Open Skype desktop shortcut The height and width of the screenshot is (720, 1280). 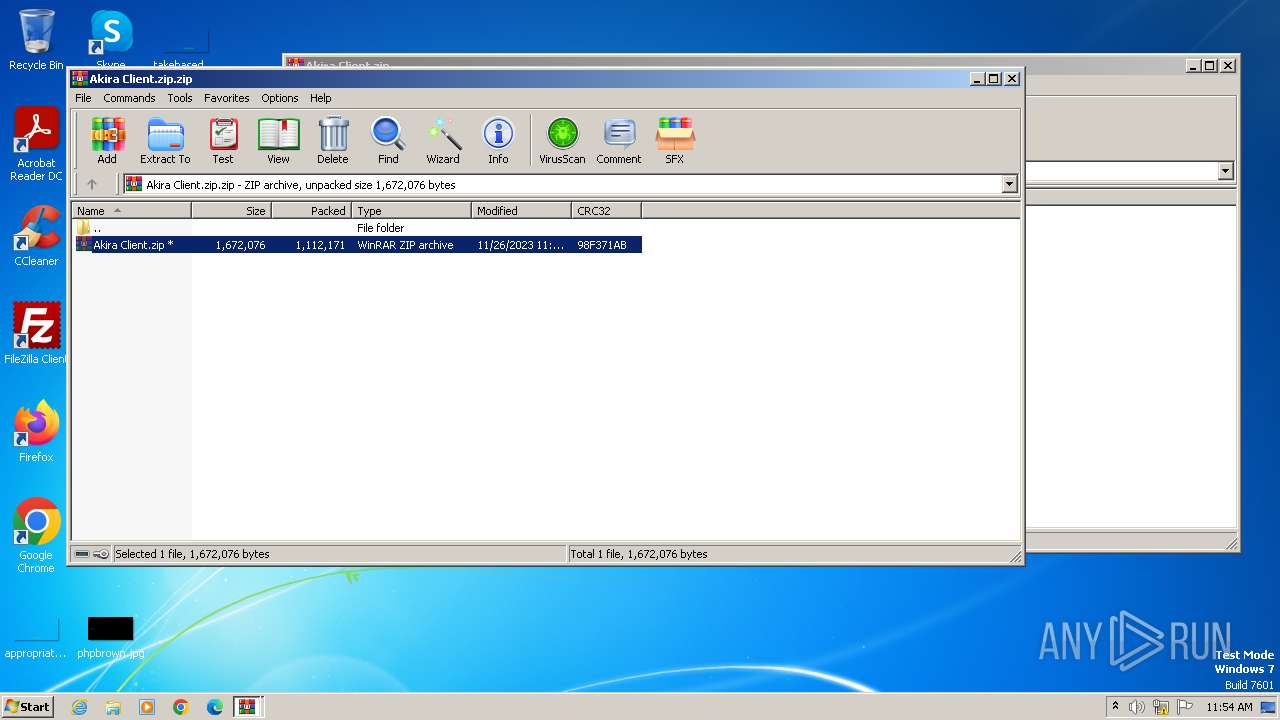110,40
